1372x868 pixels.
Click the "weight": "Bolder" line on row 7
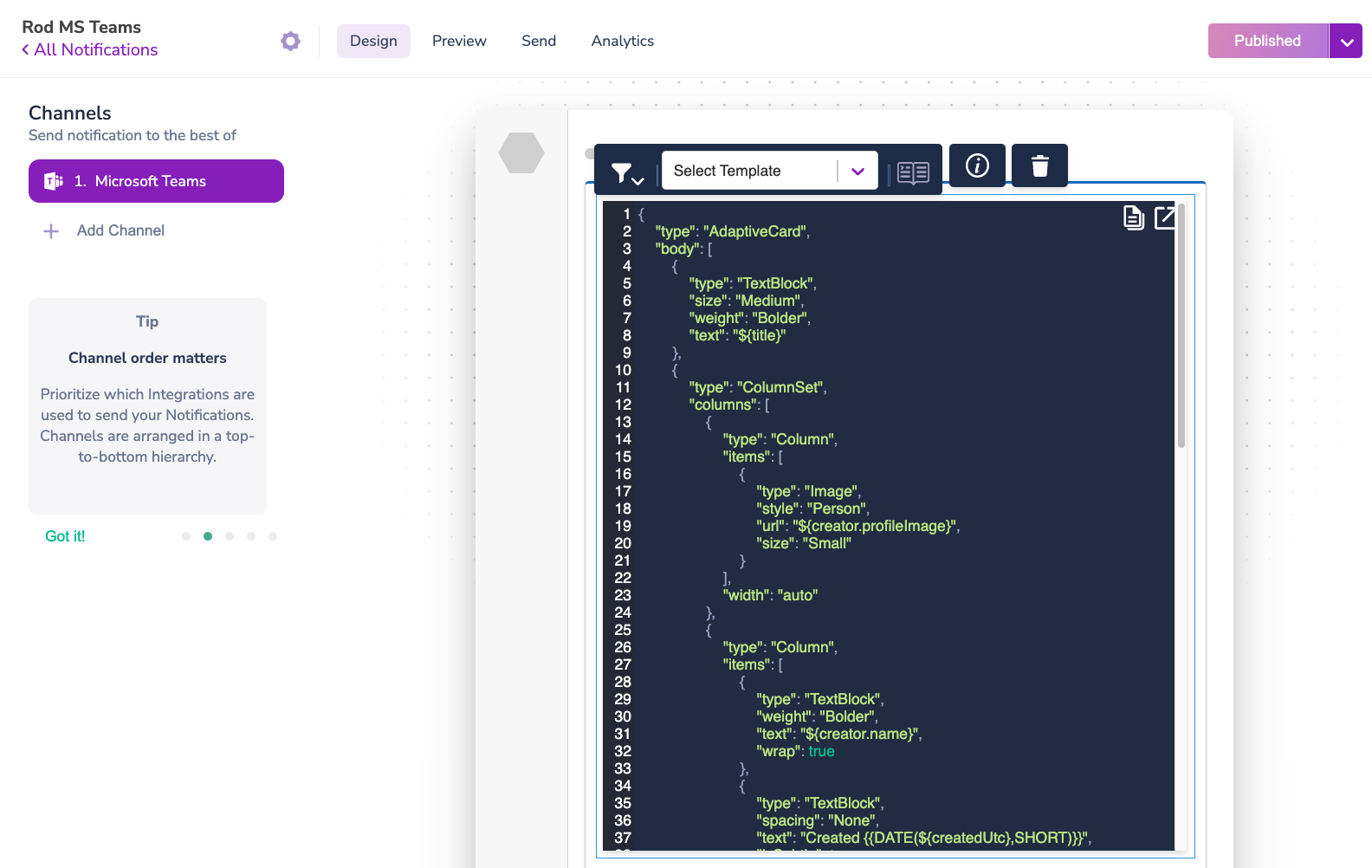pyautogui.click(x=749, y=318)
